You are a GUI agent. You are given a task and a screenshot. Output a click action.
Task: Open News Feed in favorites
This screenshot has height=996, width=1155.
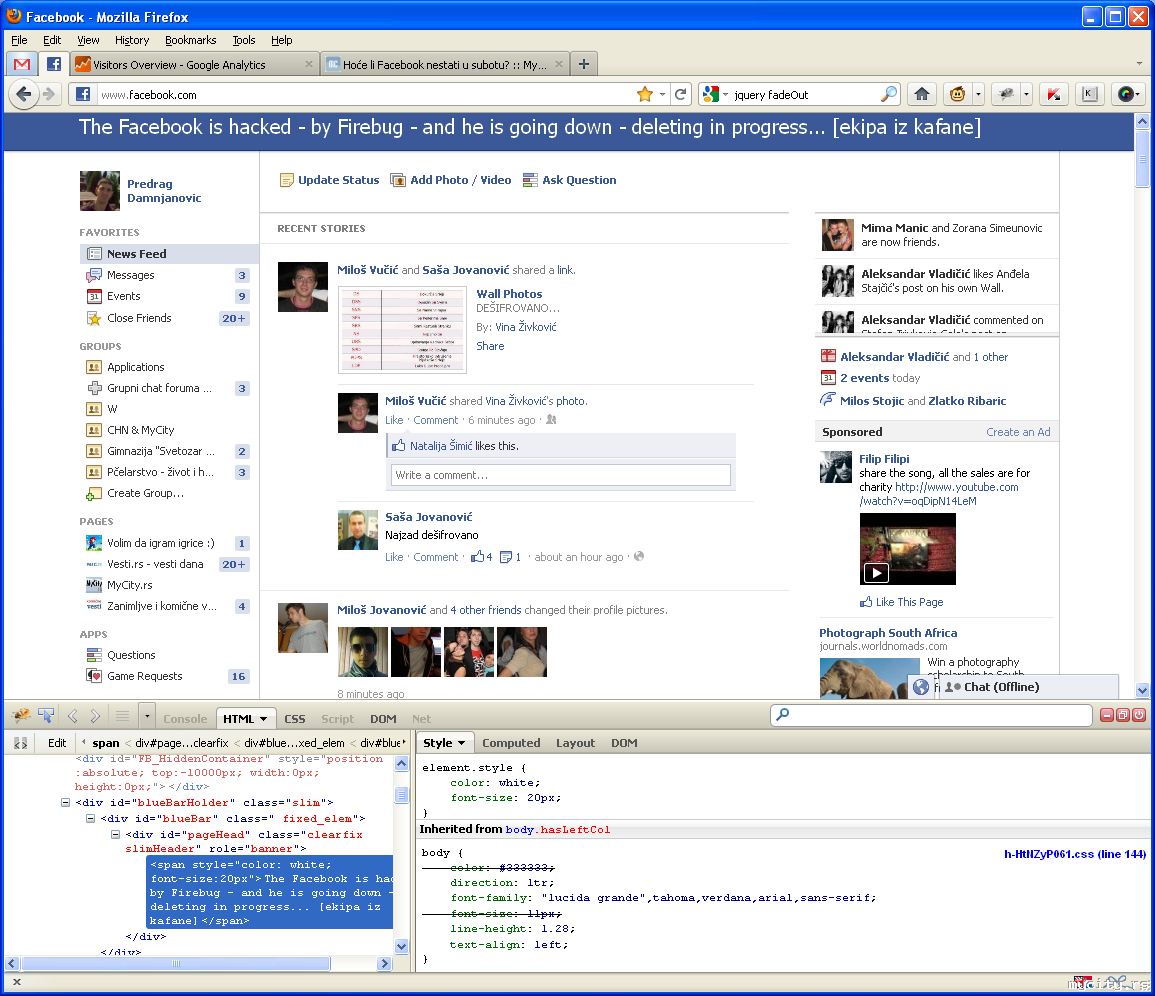tap(169, 253)
